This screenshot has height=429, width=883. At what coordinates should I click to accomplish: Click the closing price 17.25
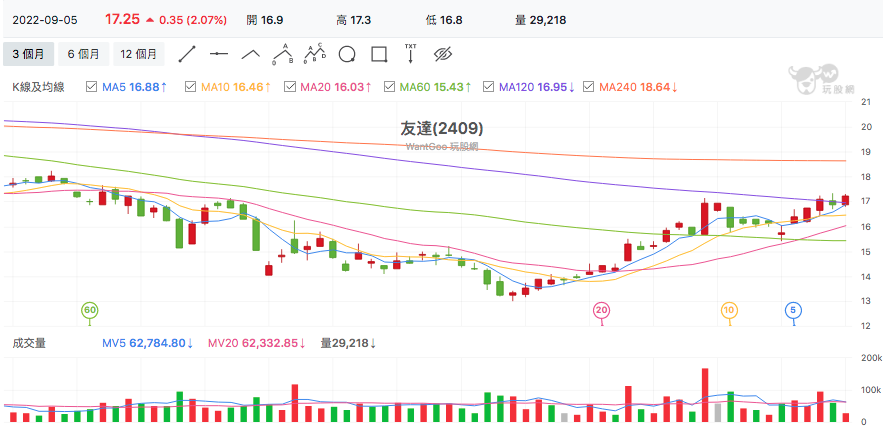coord(122,20)
